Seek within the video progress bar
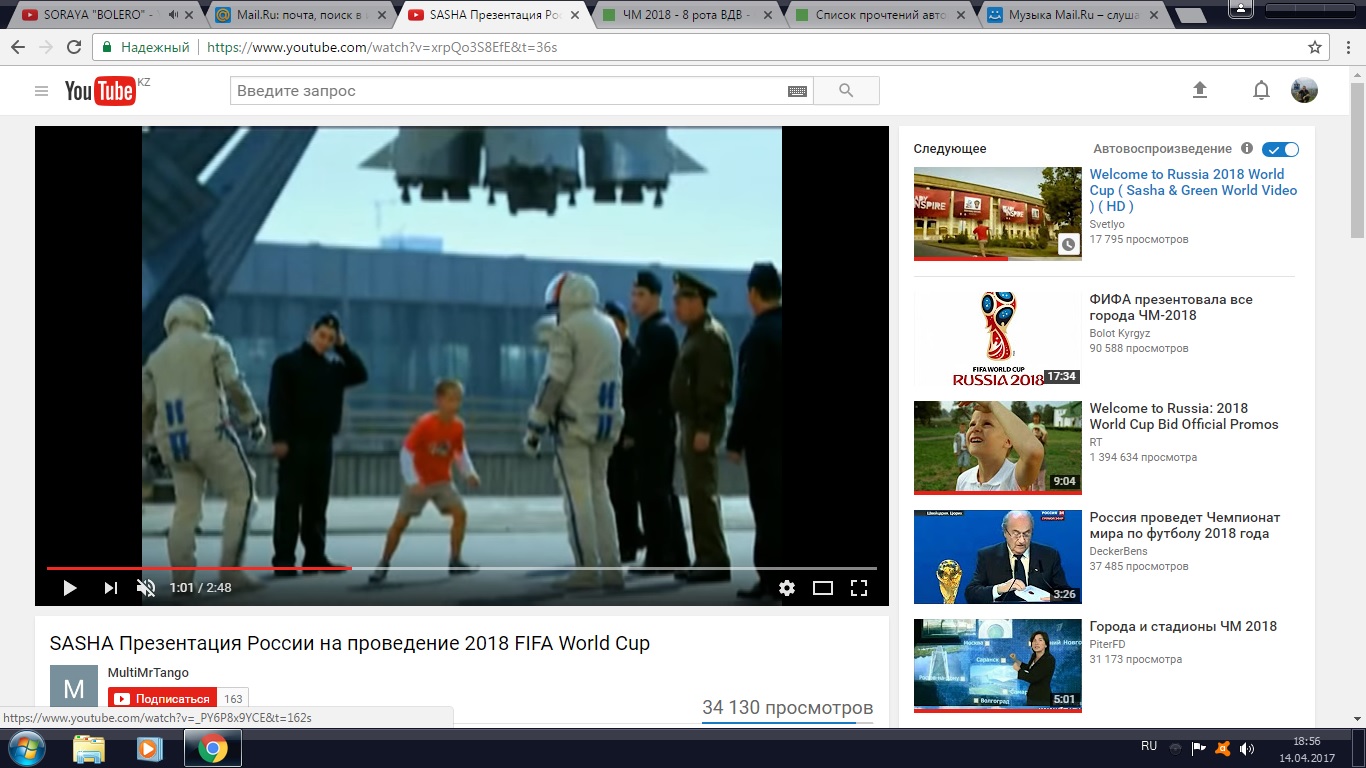This screenshot has height=768, width=1366. (461, 568)
